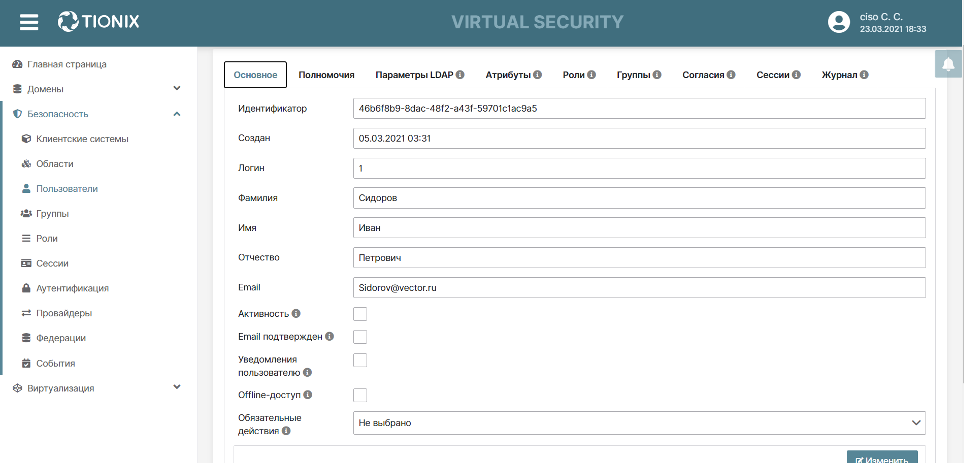The image size is (964, 464).
Task: Switch to the Полномочия tab
Action: pos(326,75)
